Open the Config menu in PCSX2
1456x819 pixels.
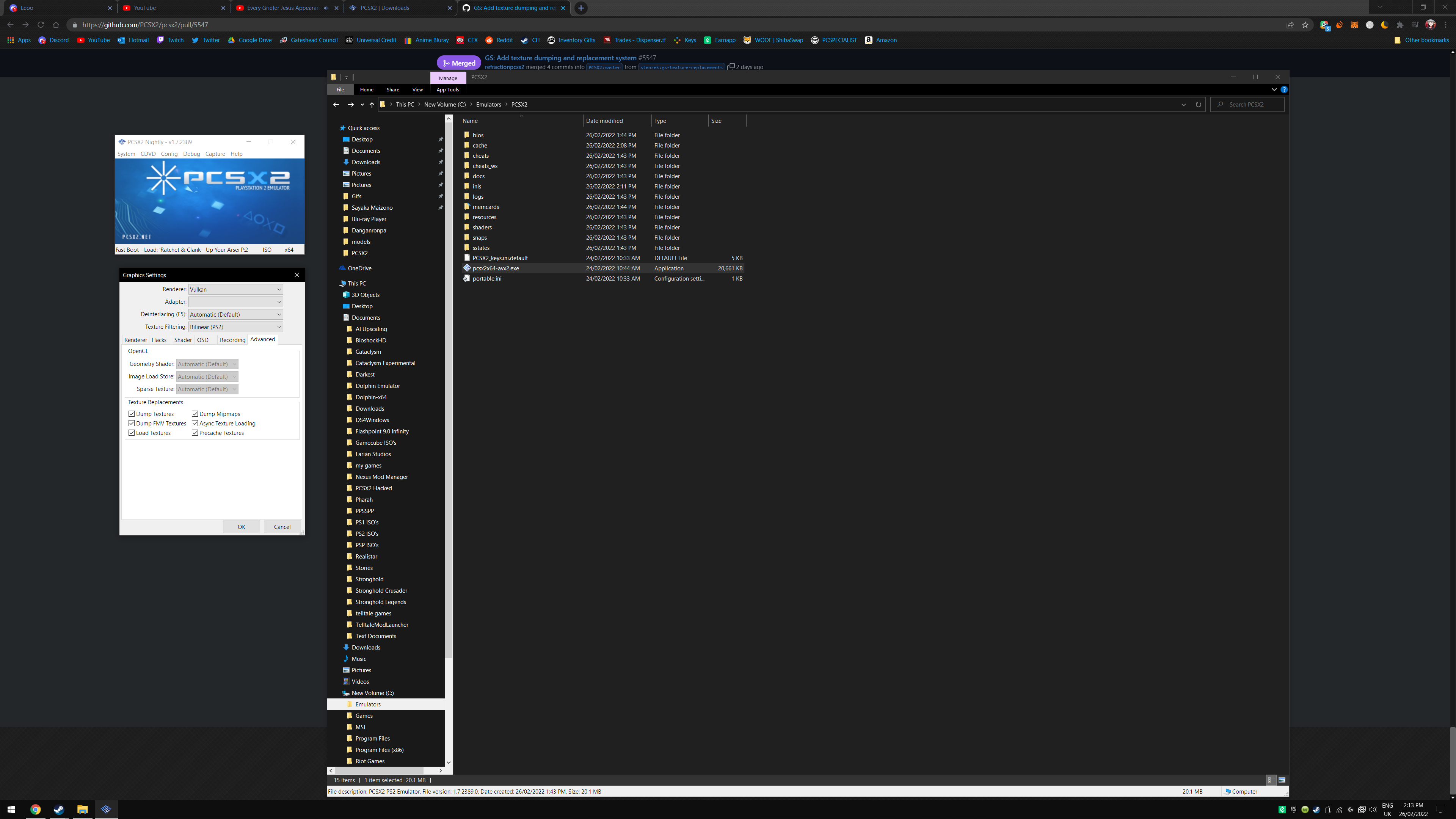pyautogui.click(x=168, y=154)
